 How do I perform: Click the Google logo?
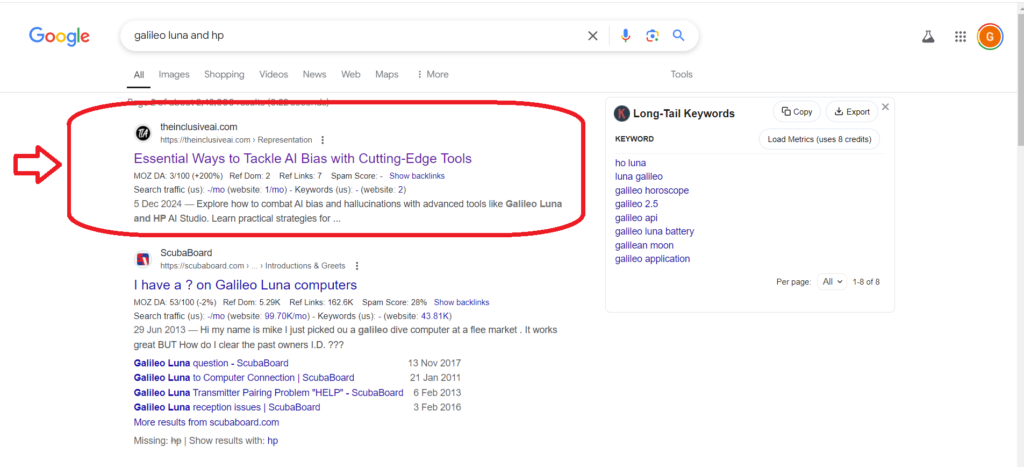(59, 36)
